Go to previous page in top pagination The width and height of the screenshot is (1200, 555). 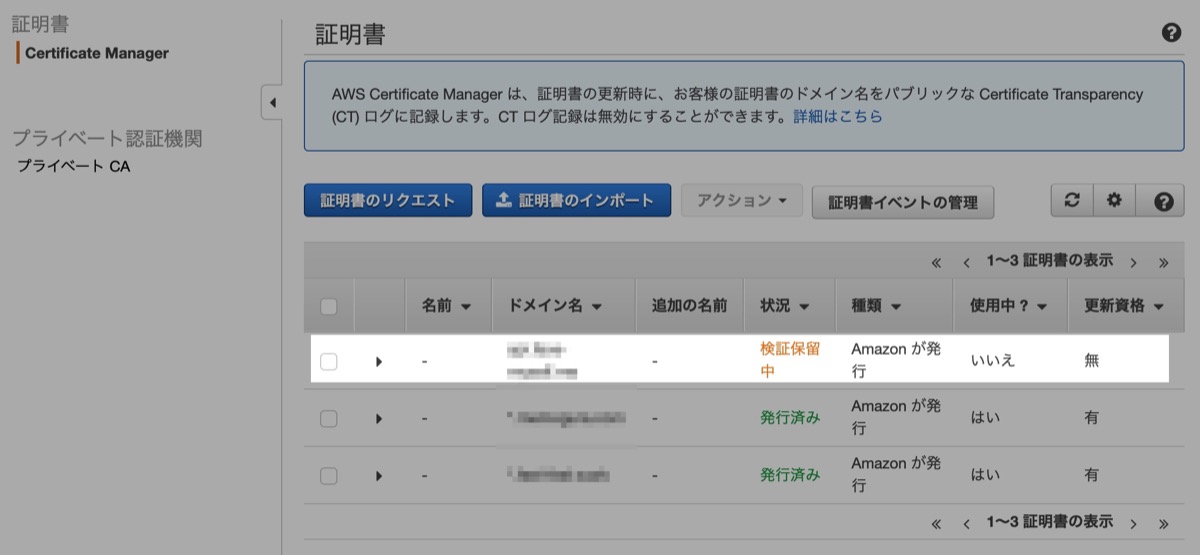pyautogui.click(x=967, y=262)
